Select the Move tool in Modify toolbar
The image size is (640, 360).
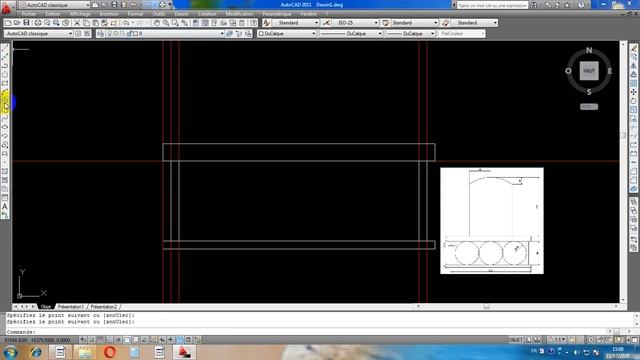[633, 92]
